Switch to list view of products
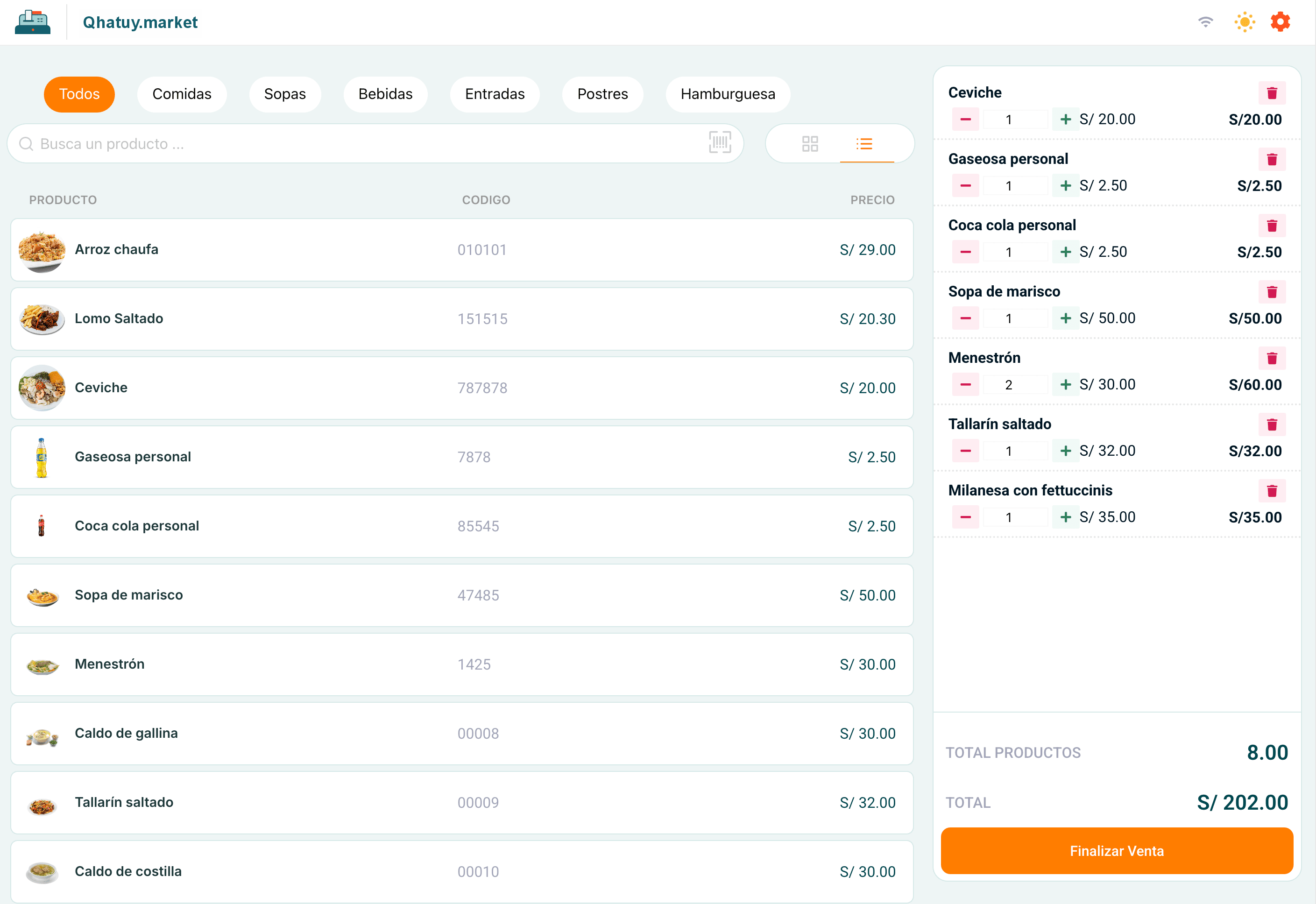 [864, 143]
